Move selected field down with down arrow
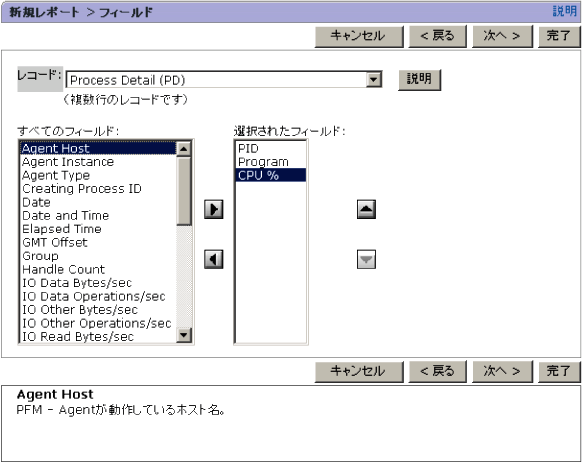Screen dimensions: 582x463 point(366,259)
